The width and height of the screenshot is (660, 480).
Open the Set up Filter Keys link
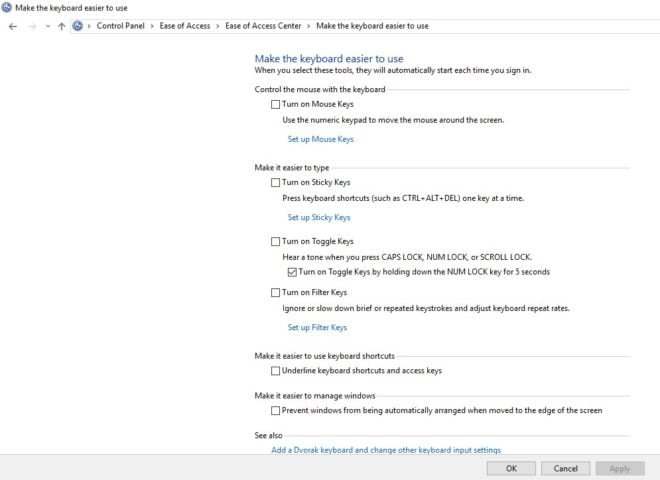[x=317, y=327]
